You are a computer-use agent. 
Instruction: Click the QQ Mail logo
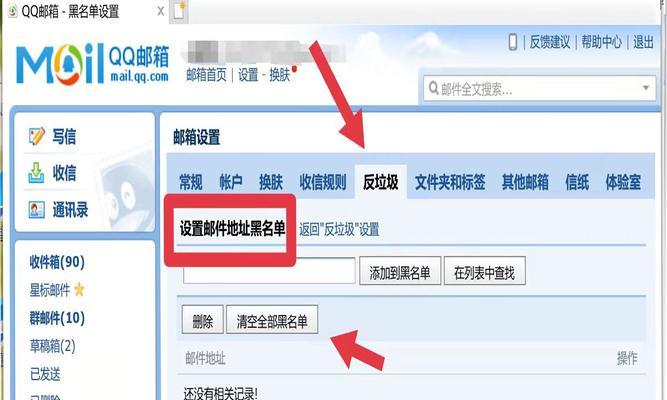tap(92, 63)
